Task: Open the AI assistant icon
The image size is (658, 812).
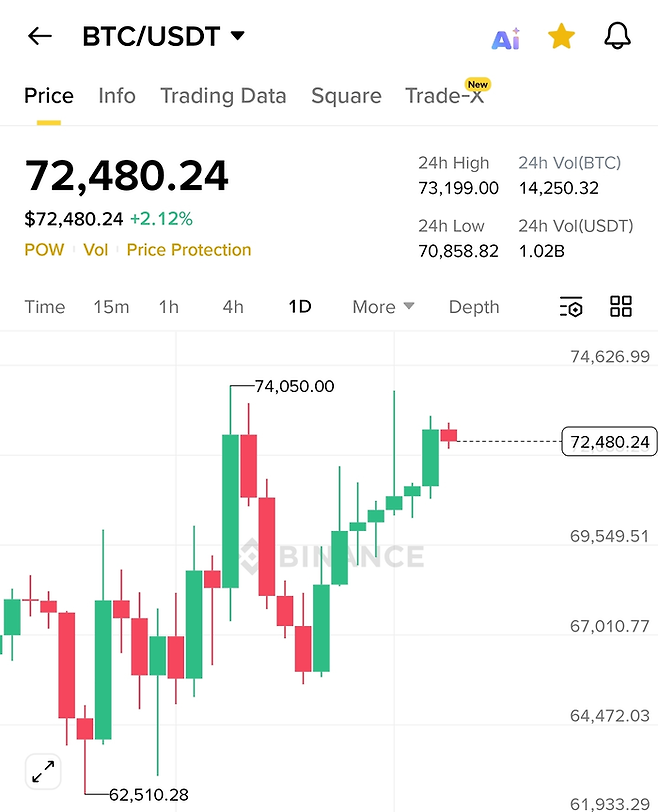Action: tap(506, 38)
